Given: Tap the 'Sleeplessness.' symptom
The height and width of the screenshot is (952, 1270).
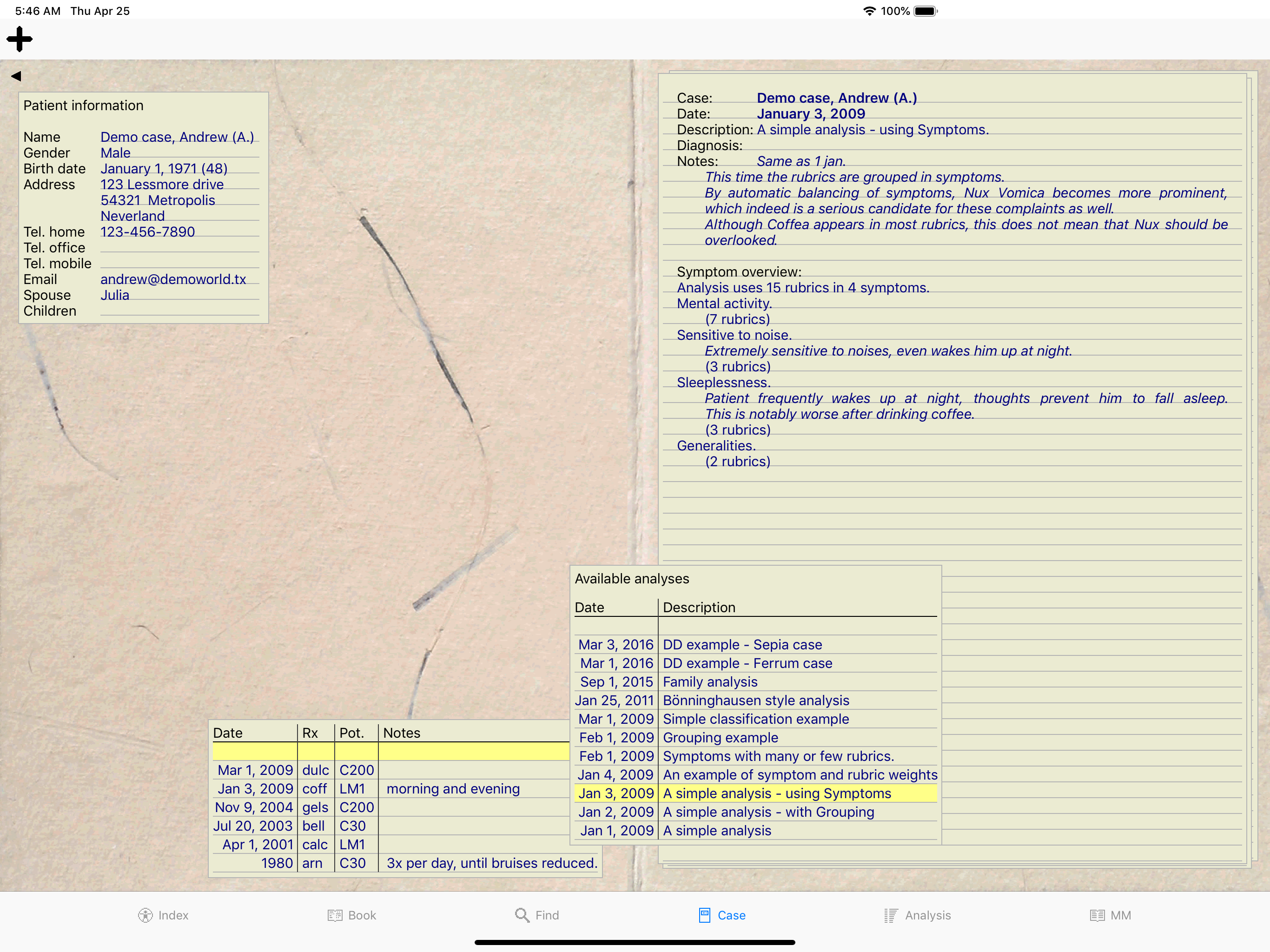Looking at the screenshot, I should point(724,383).
